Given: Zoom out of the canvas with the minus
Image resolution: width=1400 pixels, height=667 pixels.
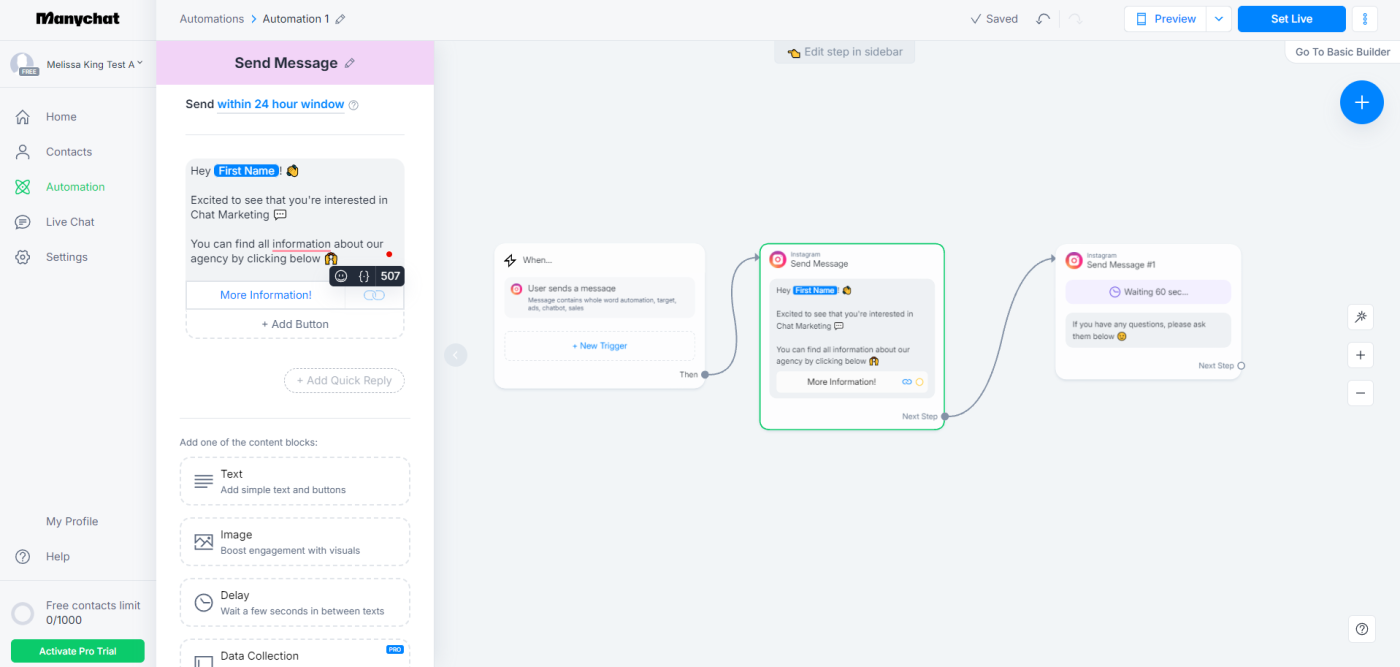Looking at the screenshot, I should pos(1360,393).
